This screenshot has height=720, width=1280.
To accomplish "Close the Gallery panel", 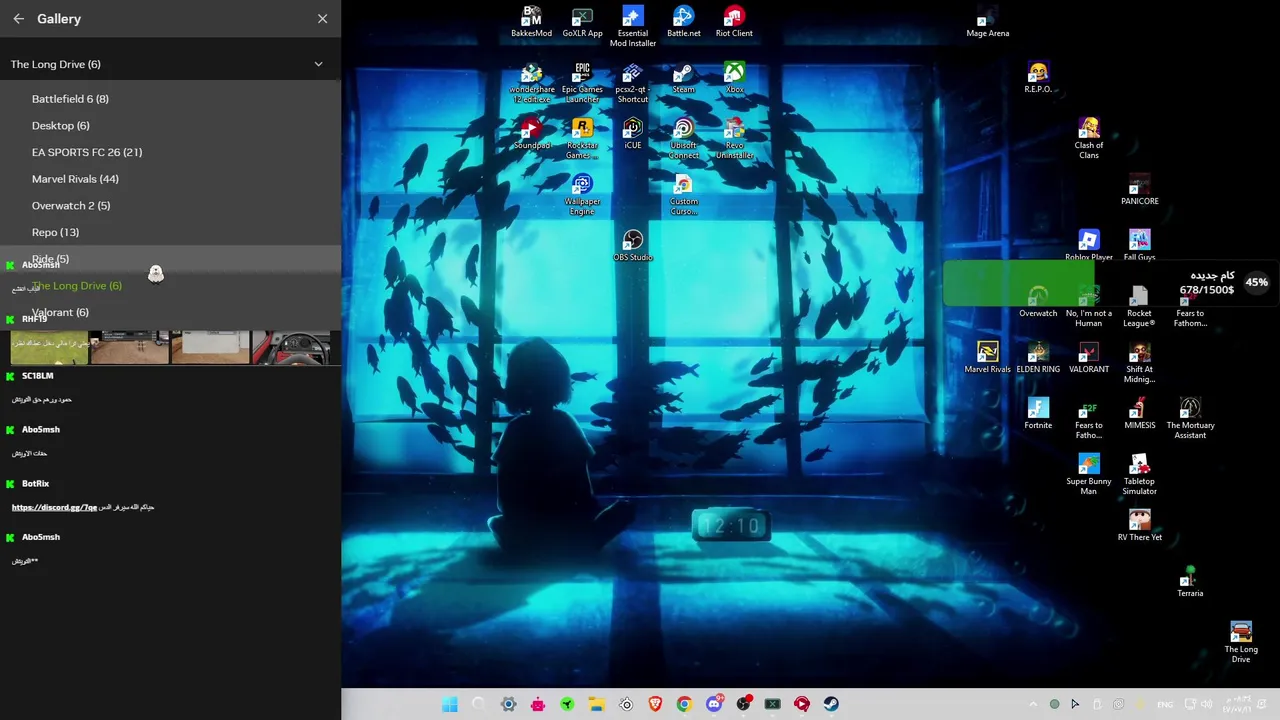I will (x=322, y=19).
